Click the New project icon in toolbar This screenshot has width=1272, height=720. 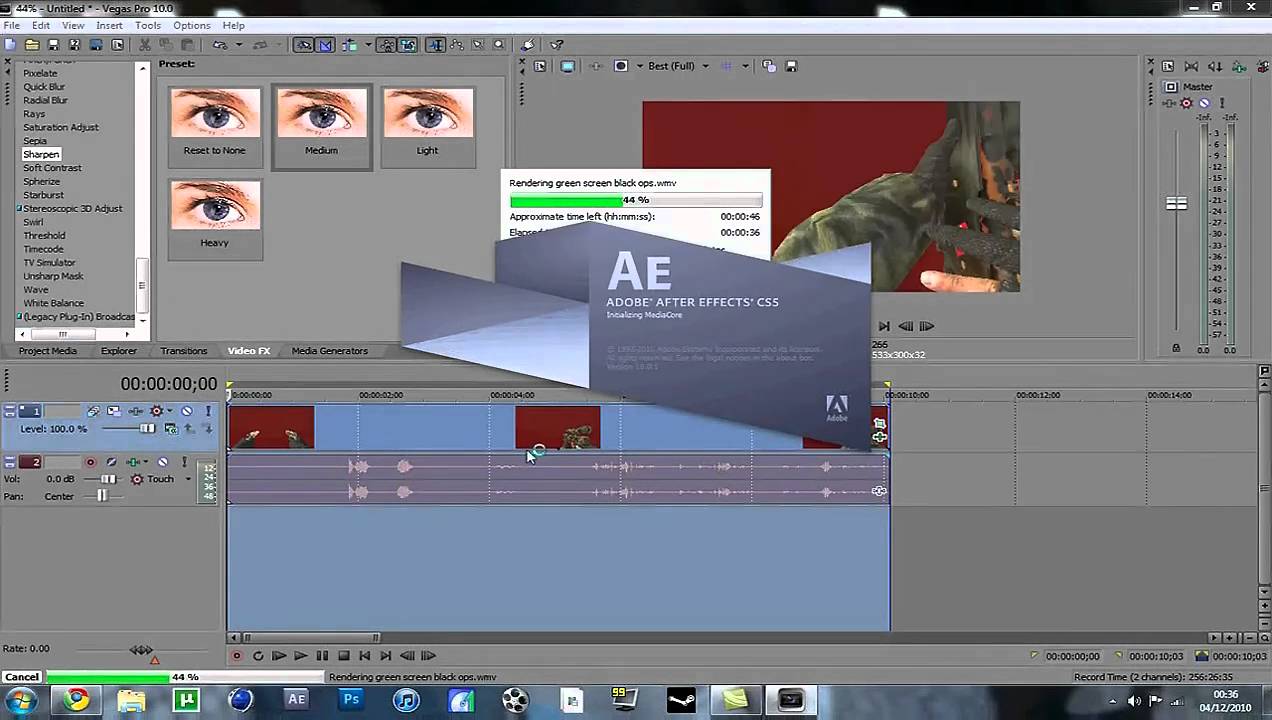(10, 45)
